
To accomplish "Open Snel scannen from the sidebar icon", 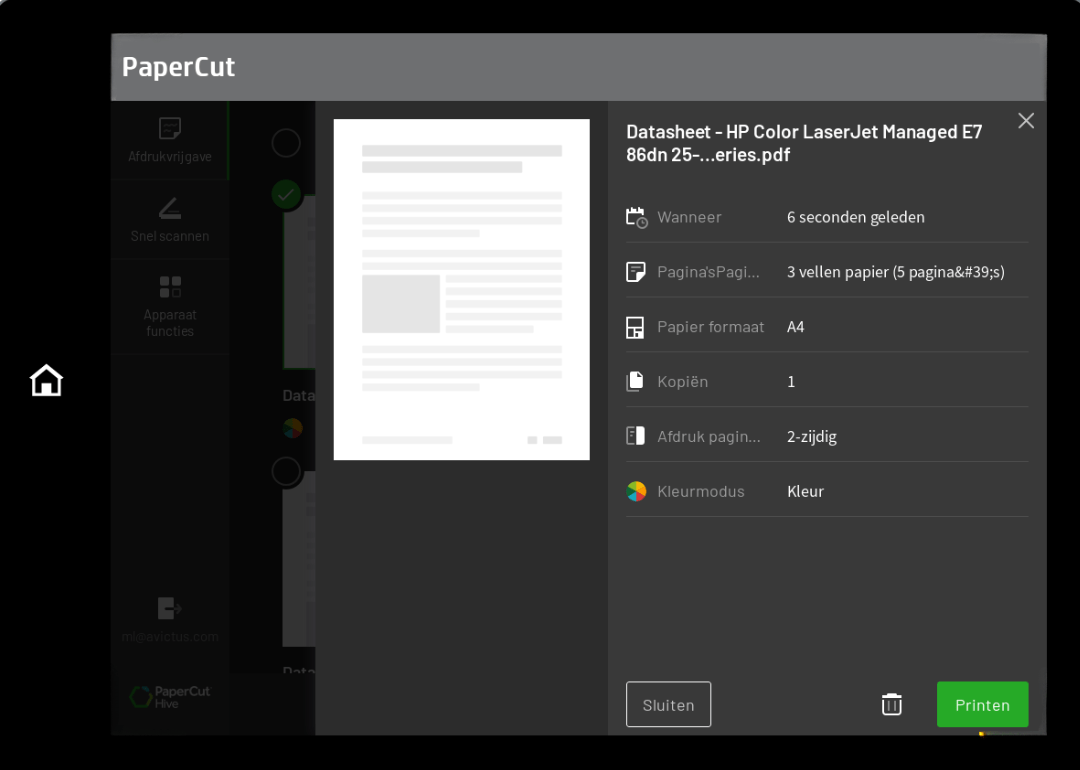I will pos(170,211).
